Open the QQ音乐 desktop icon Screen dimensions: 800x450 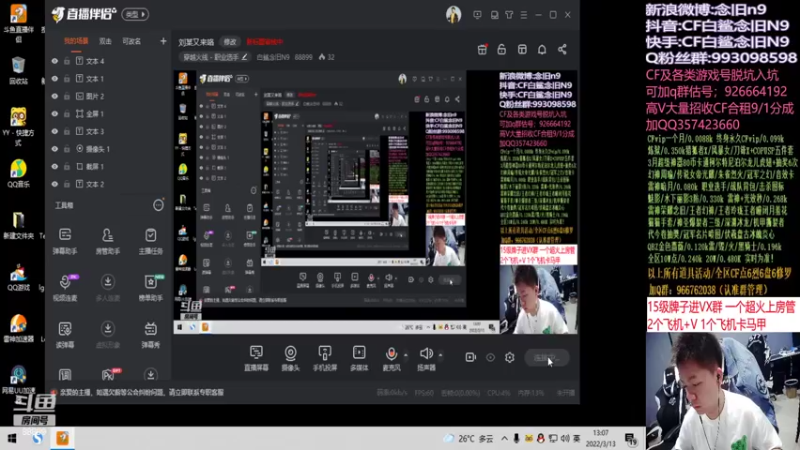coord(18,173)
